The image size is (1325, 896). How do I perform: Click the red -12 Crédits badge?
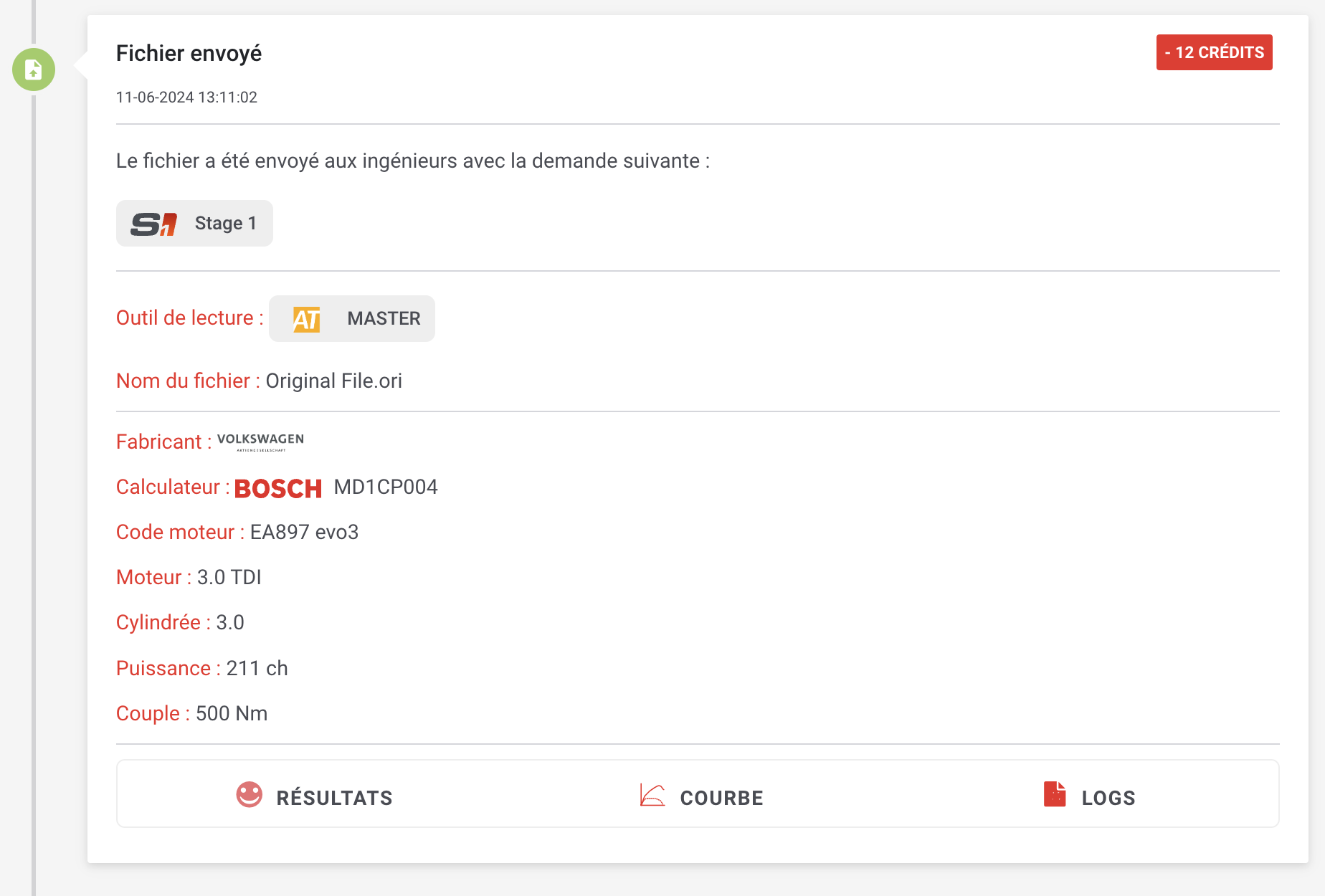coord(1214,52)
